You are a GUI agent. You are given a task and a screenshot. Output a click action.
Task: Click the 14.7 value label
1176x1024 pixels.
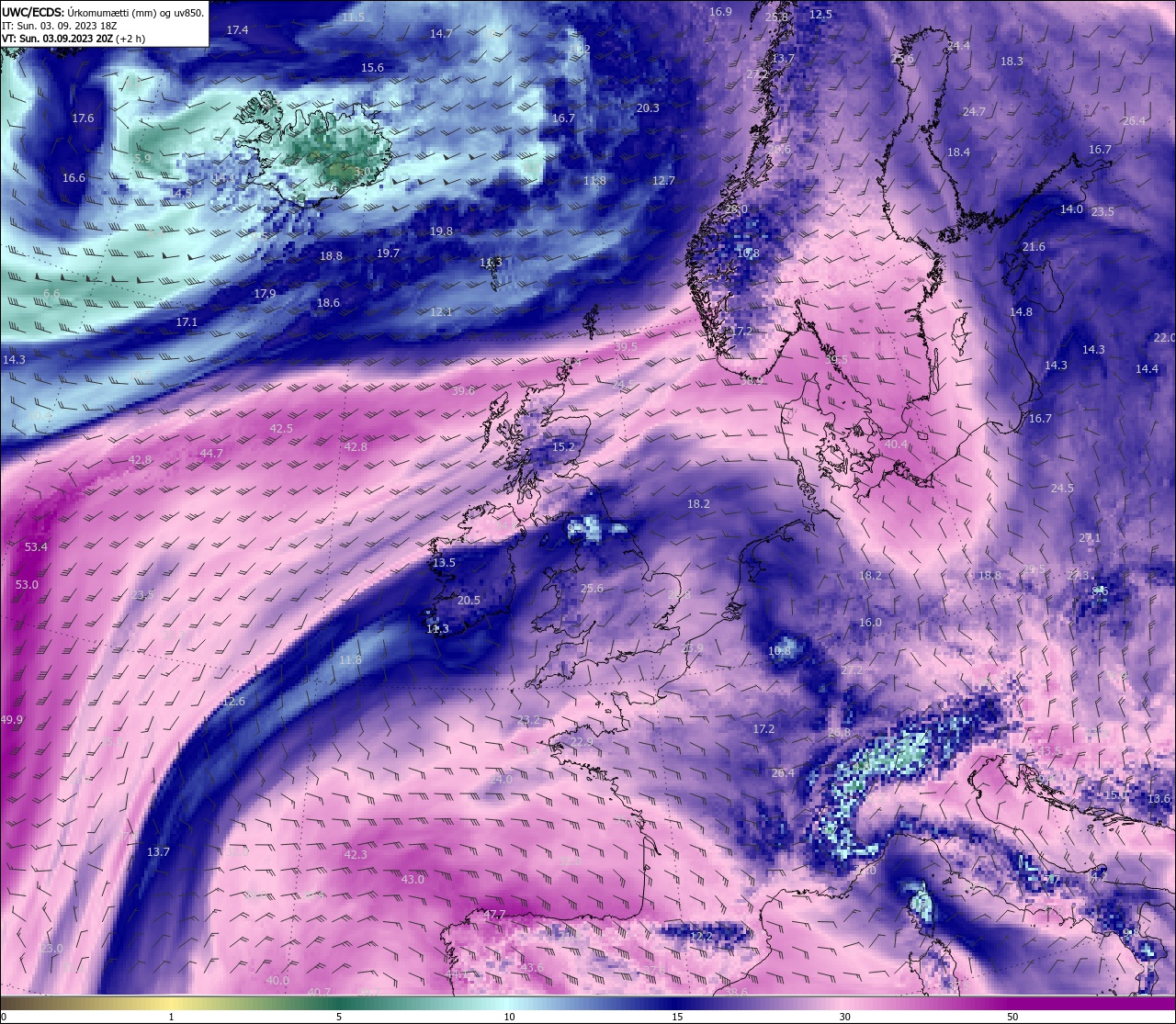point(441,33)
